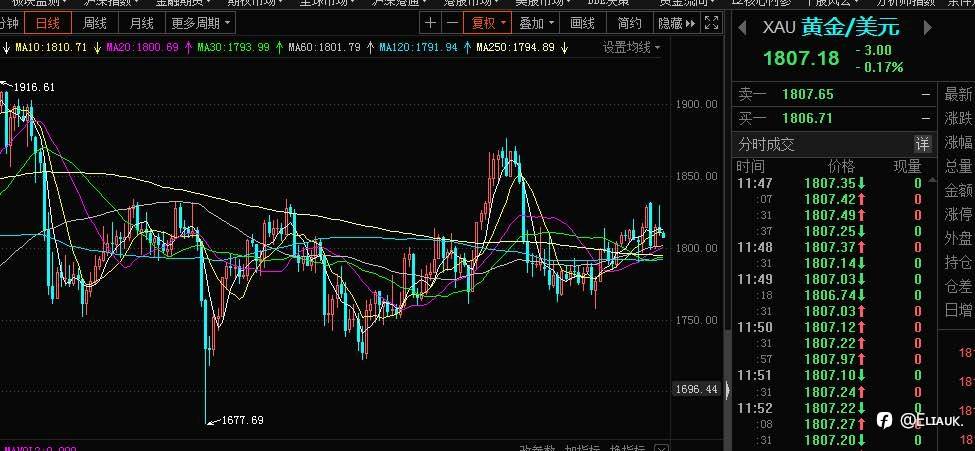
Task: Go to next symbol with right arrow
Action: [x=928, y=27]
